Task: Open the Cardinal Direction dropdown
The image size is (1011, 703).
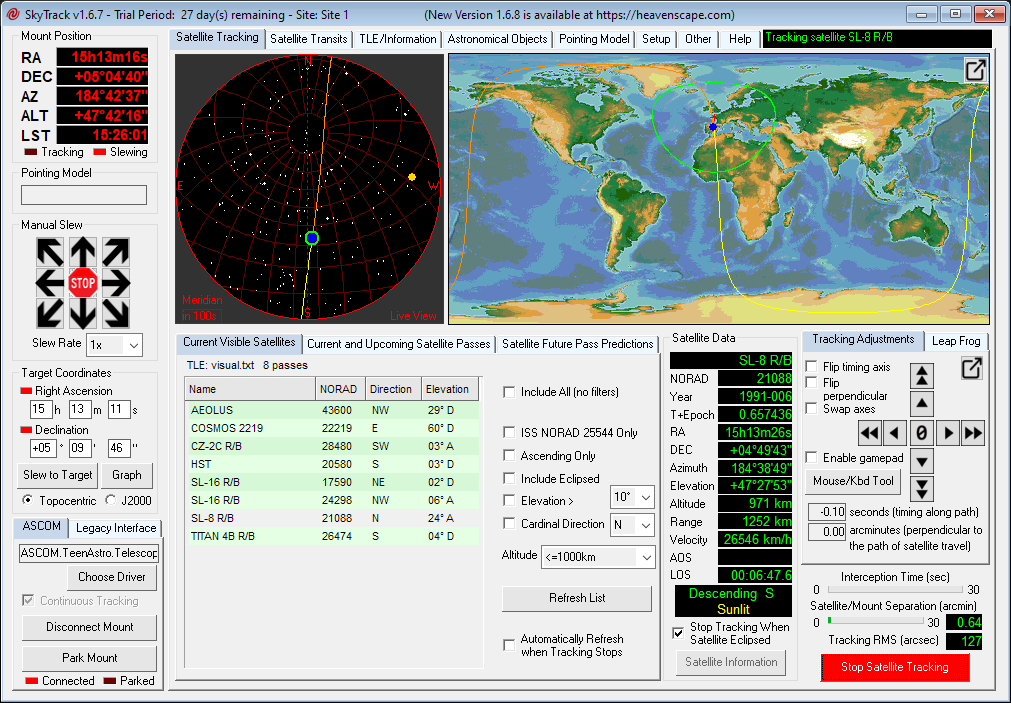Action: 644,524
